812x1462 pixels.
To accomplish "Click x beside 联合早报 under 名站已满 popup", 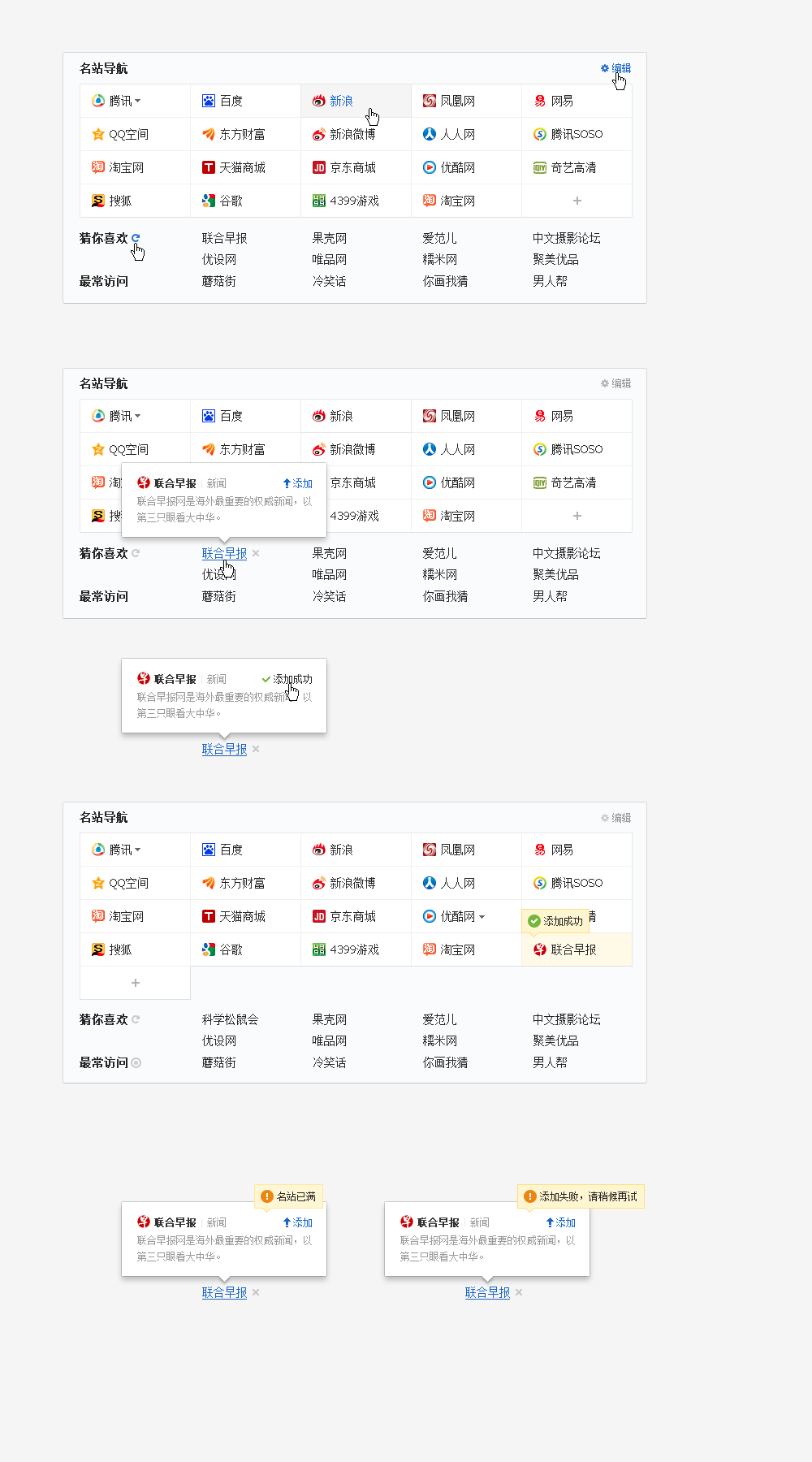I will point(256,1292).
